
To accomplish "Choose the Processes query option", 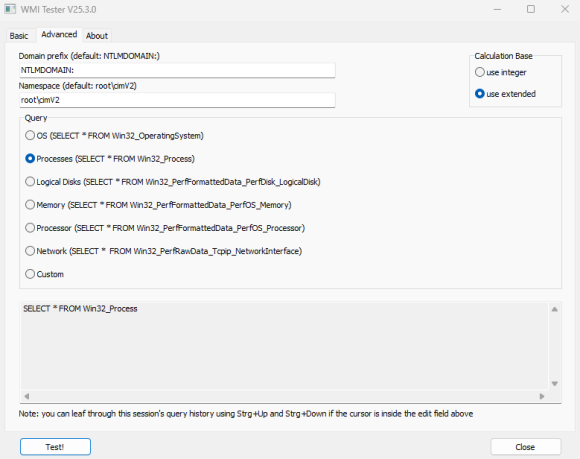I will tap(110, 159).
